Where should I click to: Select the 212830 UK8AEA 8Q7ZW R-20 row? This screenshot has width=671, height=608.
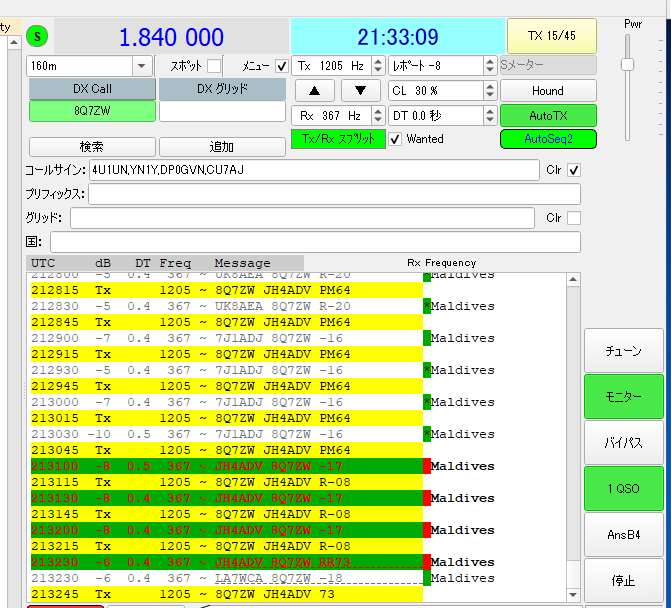click(227, 306)
